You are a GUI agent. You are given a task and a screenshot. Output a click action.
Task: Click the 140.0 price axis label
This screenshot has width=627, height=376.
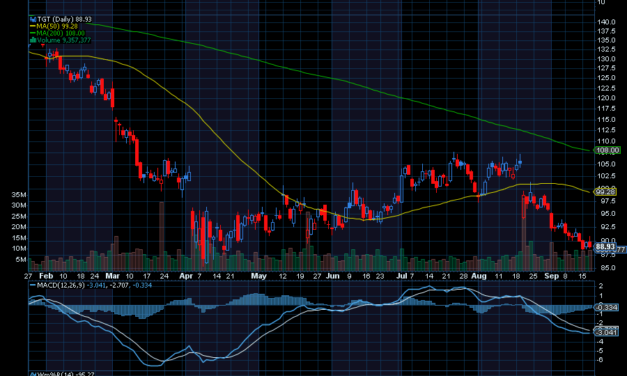(607, 22)
